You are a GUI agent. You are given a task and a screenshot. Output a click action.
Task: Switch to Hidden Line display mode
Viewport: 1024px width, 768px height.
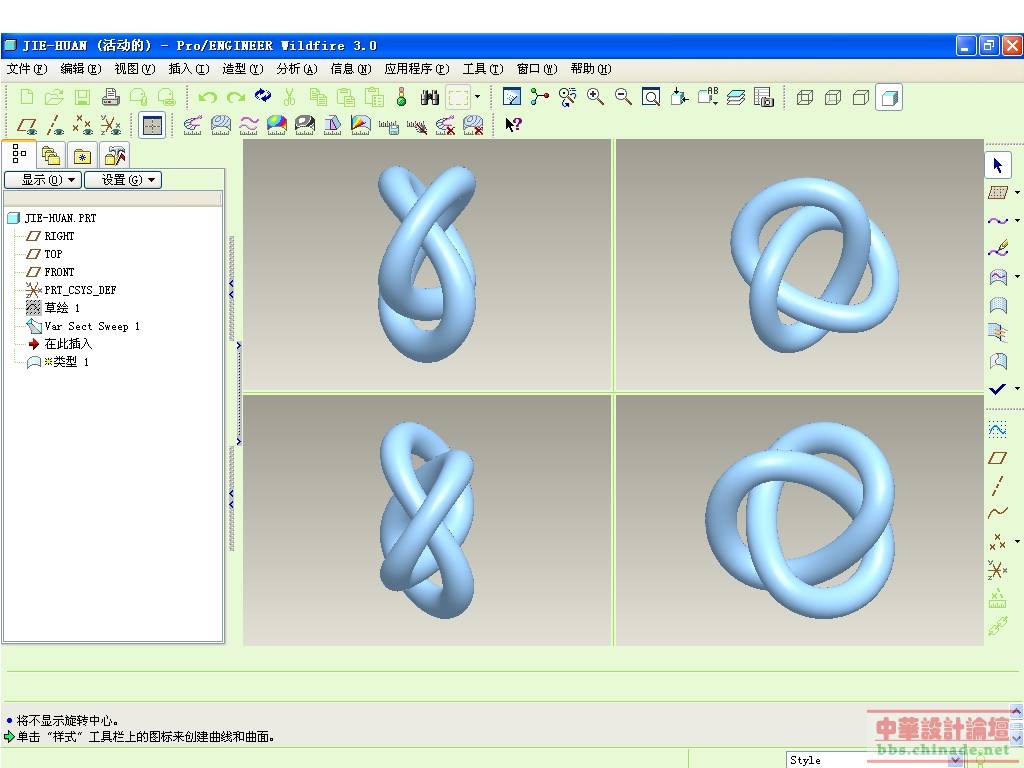pyautogui.click(x=833, y=98)
